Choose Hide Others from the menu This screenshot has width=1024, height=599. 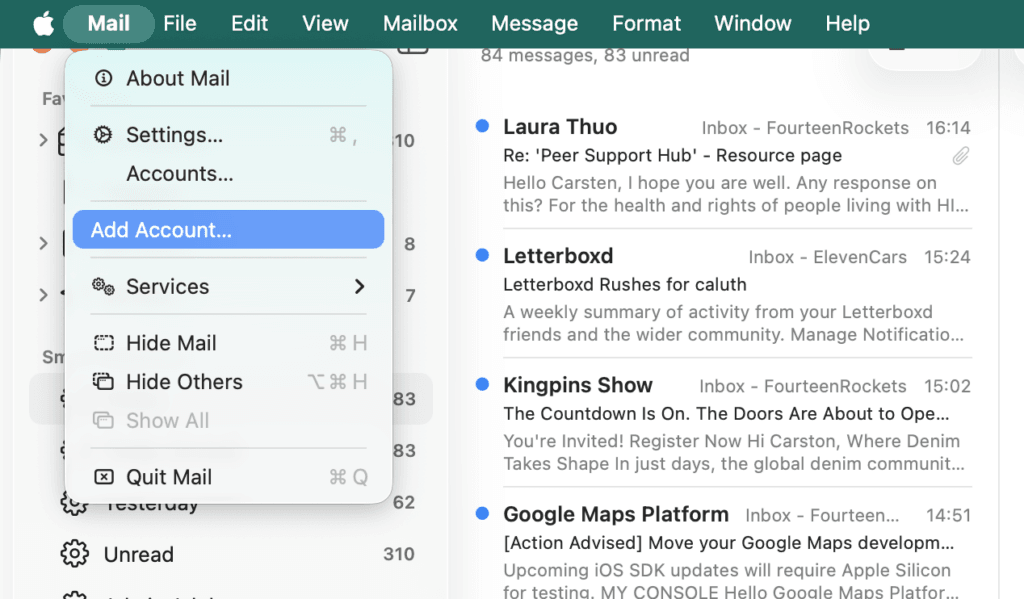click(x=228, y=381)
